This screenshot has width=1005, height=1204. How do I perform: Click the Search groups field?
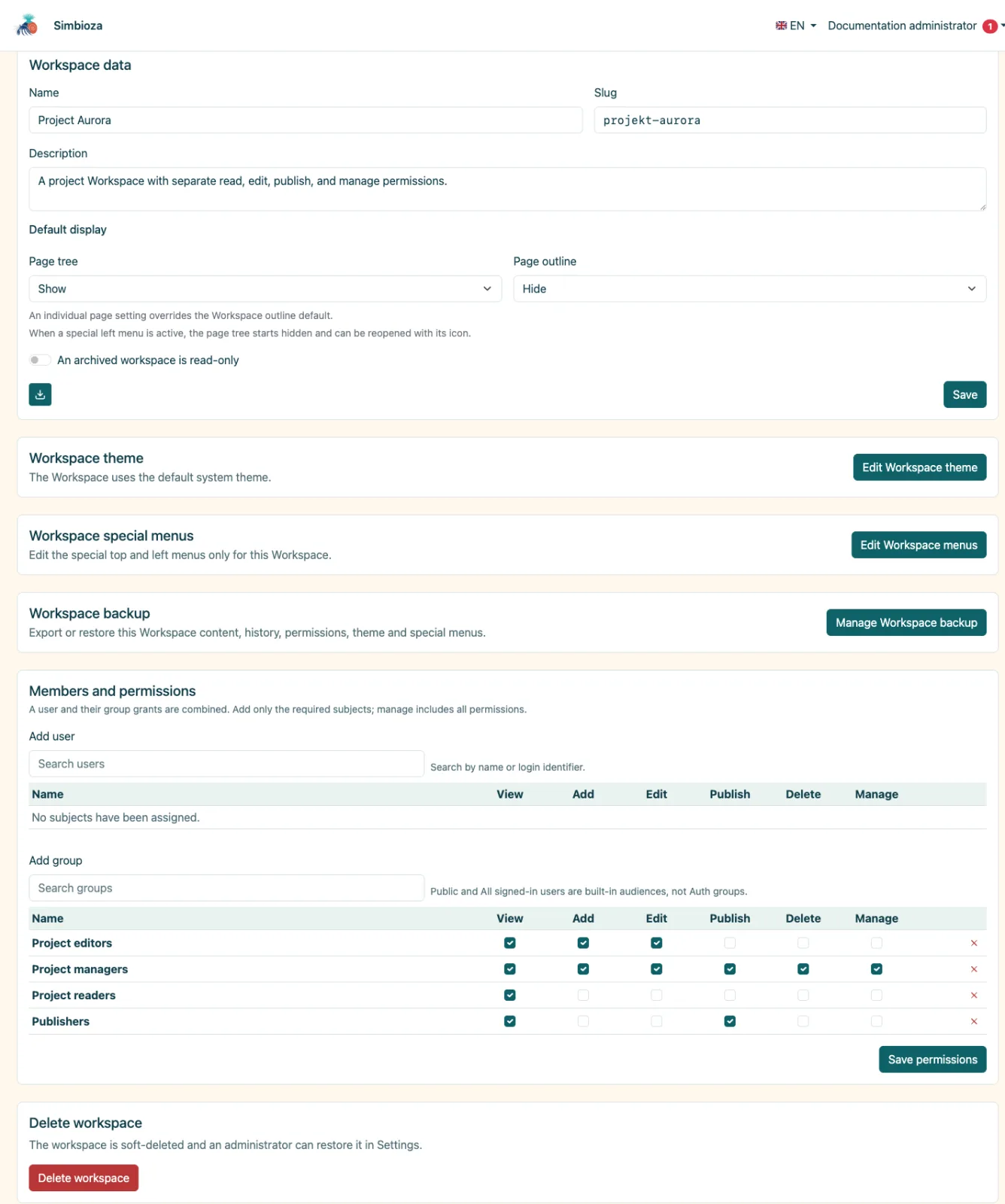click(226, 888)
